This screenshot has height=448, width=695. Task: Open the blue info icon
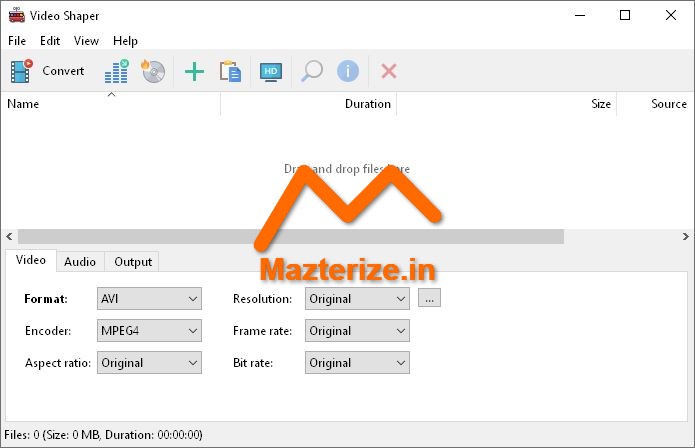coord(348,71)
